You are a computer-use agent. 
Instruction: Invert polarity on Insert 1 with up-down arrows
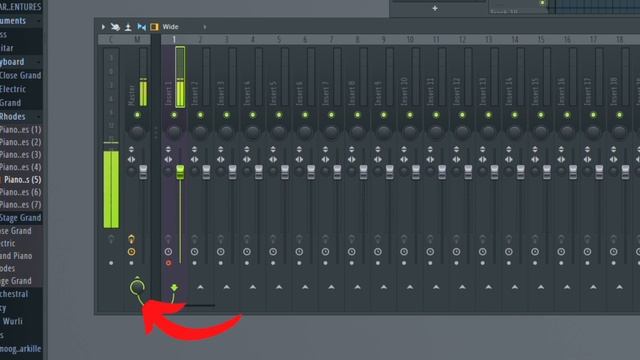coord(168,149)
